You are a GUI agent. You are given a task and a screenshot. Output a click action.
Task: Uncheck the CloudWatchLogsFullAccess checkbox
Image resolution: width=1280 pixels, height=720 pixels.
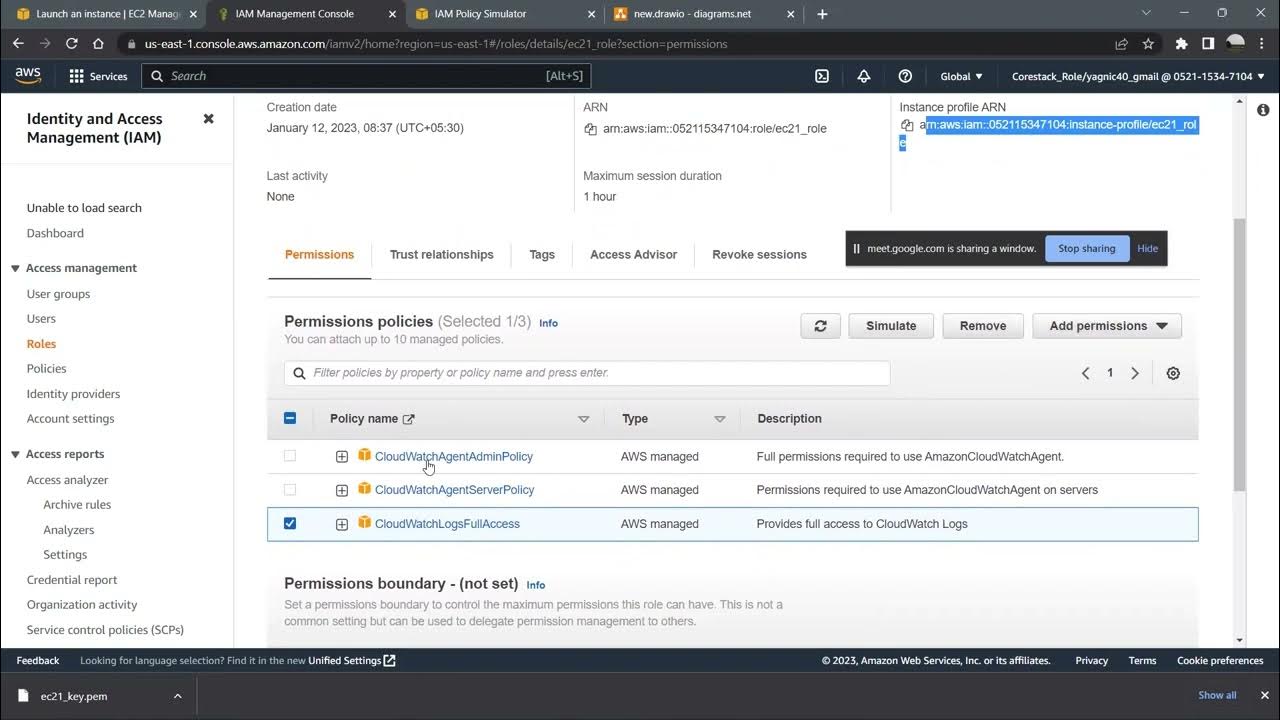[290, 523]
